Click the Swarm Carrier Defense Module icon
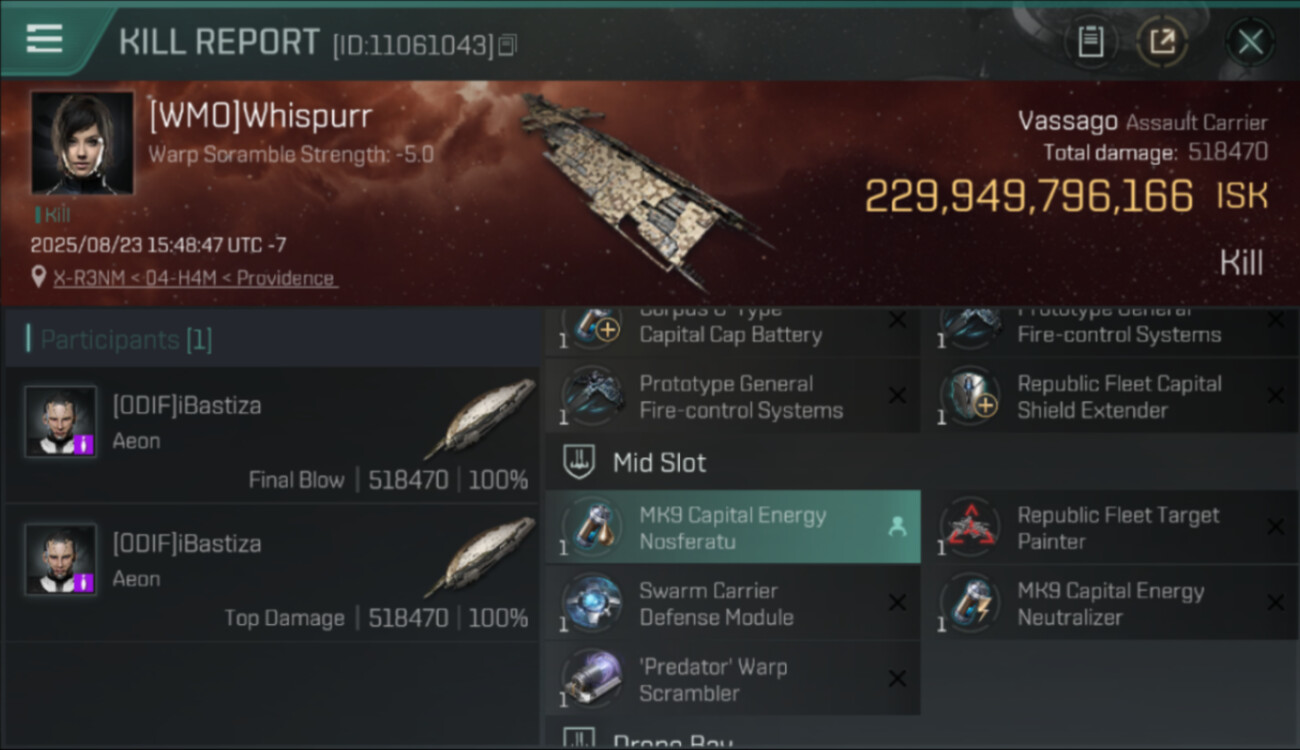The image size is (1300, 750). 593,603
